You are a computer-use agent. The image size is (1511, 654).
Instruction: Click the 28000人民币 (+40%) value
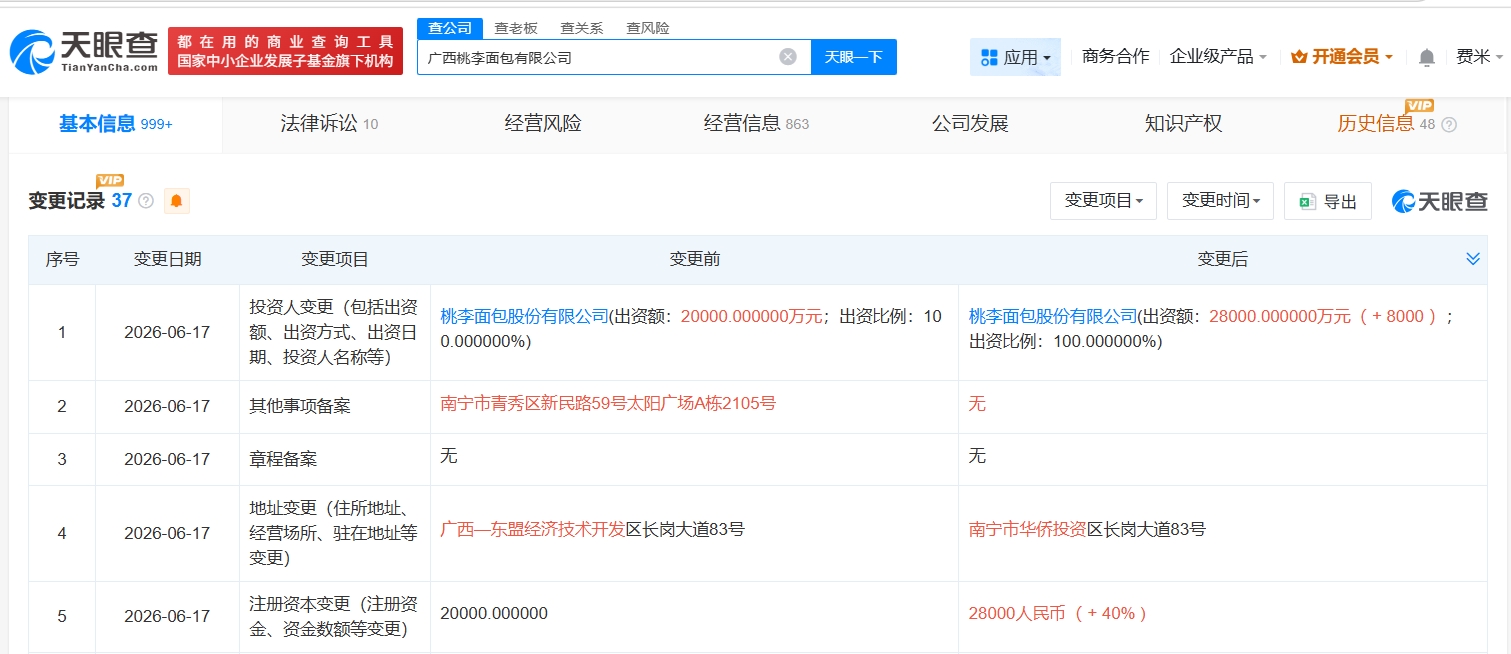[1057, 613]
